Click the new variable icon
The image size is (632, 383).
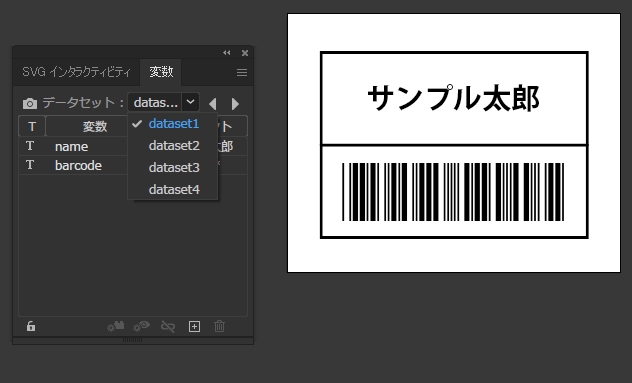(194, 327)
